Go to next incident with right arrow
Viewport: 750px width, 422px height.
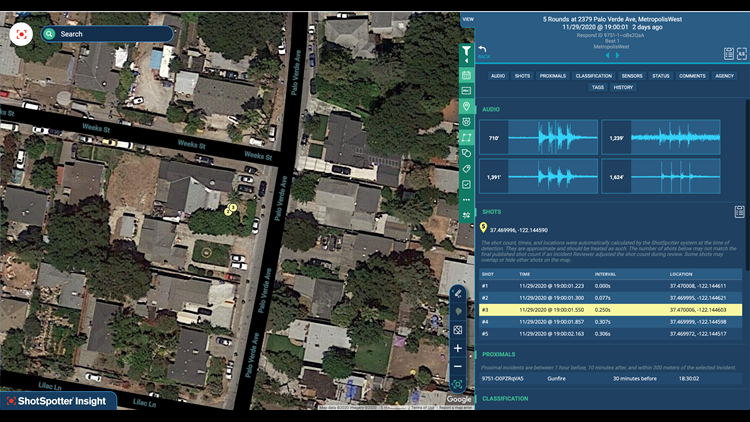(617, 56)
